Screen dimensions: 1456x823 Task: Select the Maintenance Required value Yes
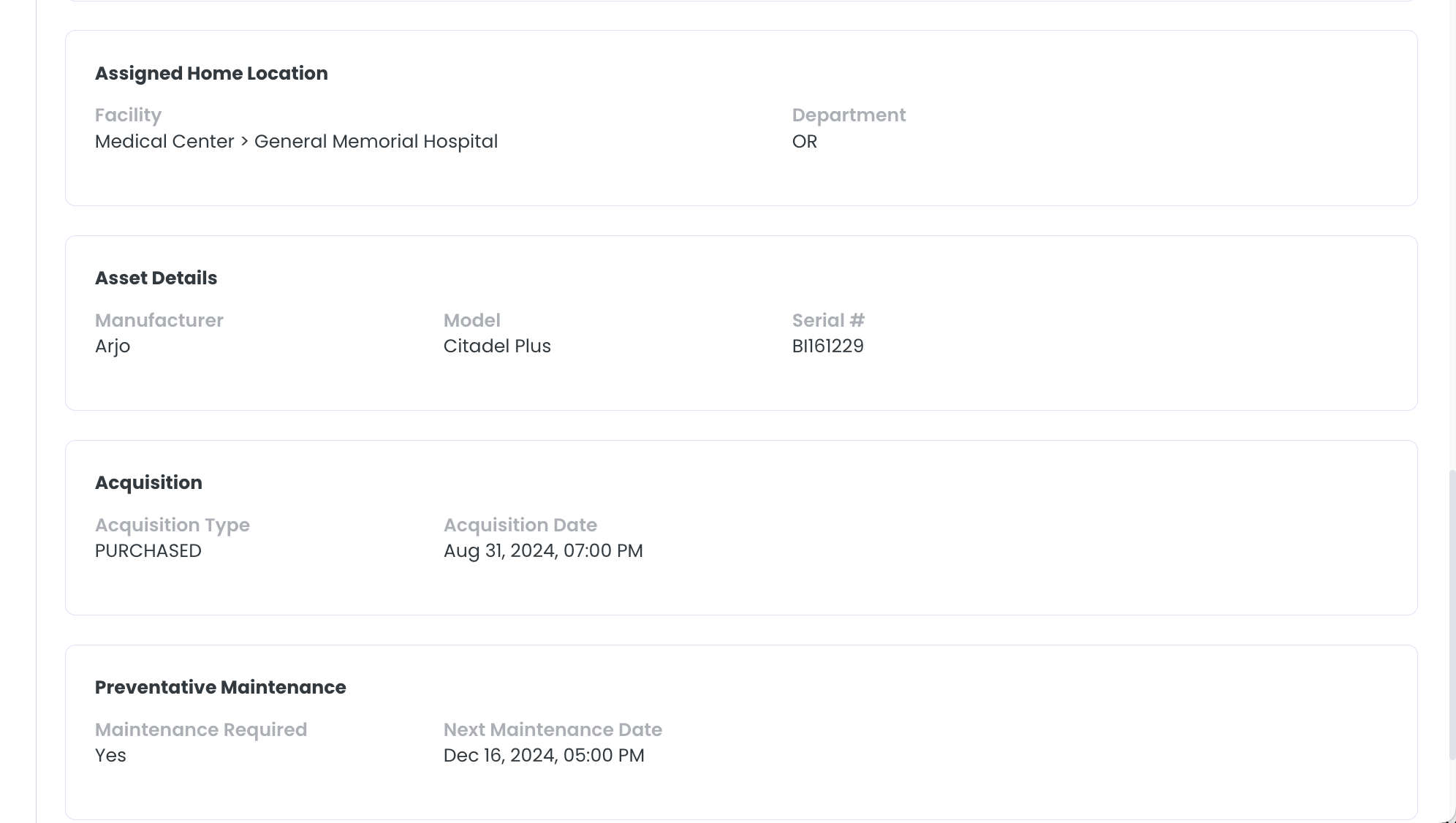click(x=110, y=755)
